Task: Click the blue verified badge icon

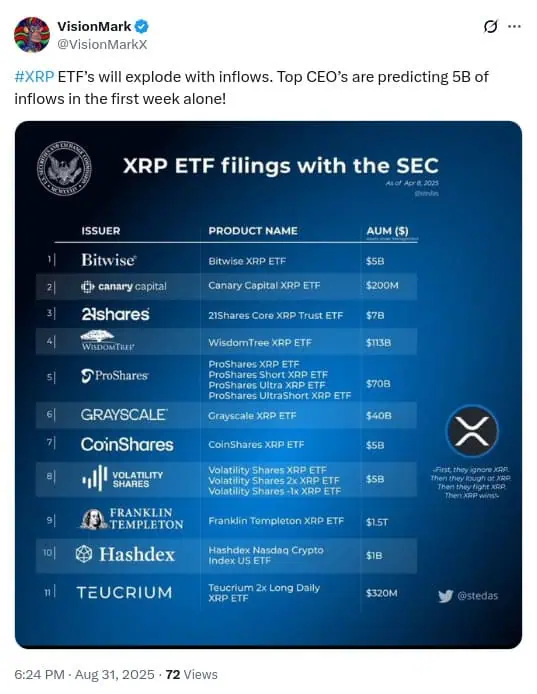Action: coord(141,27)
